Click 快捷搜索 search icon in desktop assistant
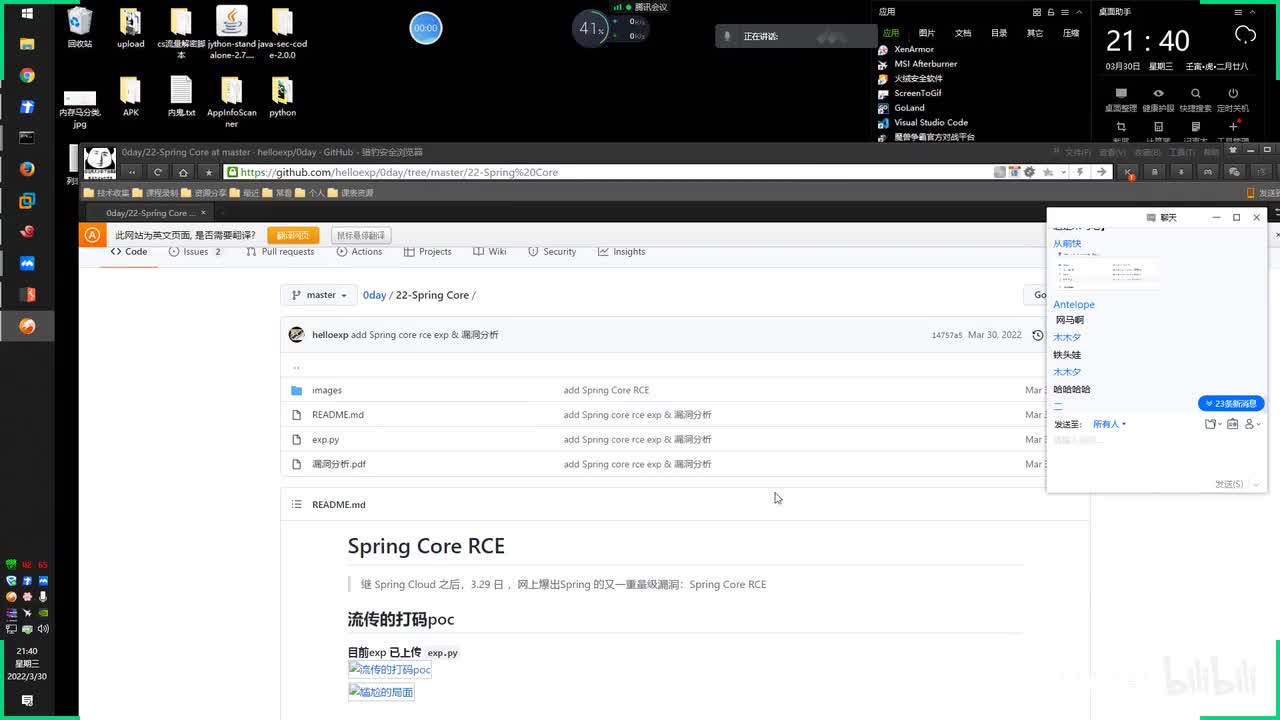Screen dimensions: 1280x720 point(1195,94)
